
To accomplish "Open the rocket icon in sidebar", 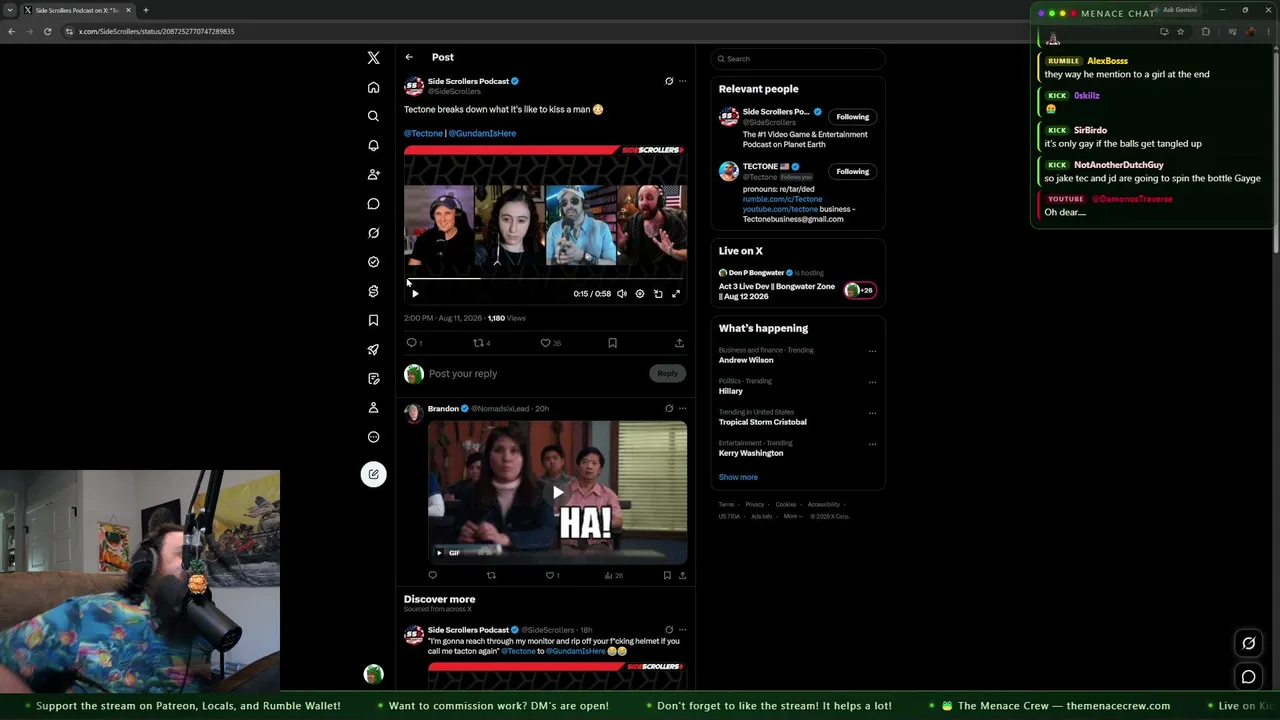I will click(x=373, y=350).
